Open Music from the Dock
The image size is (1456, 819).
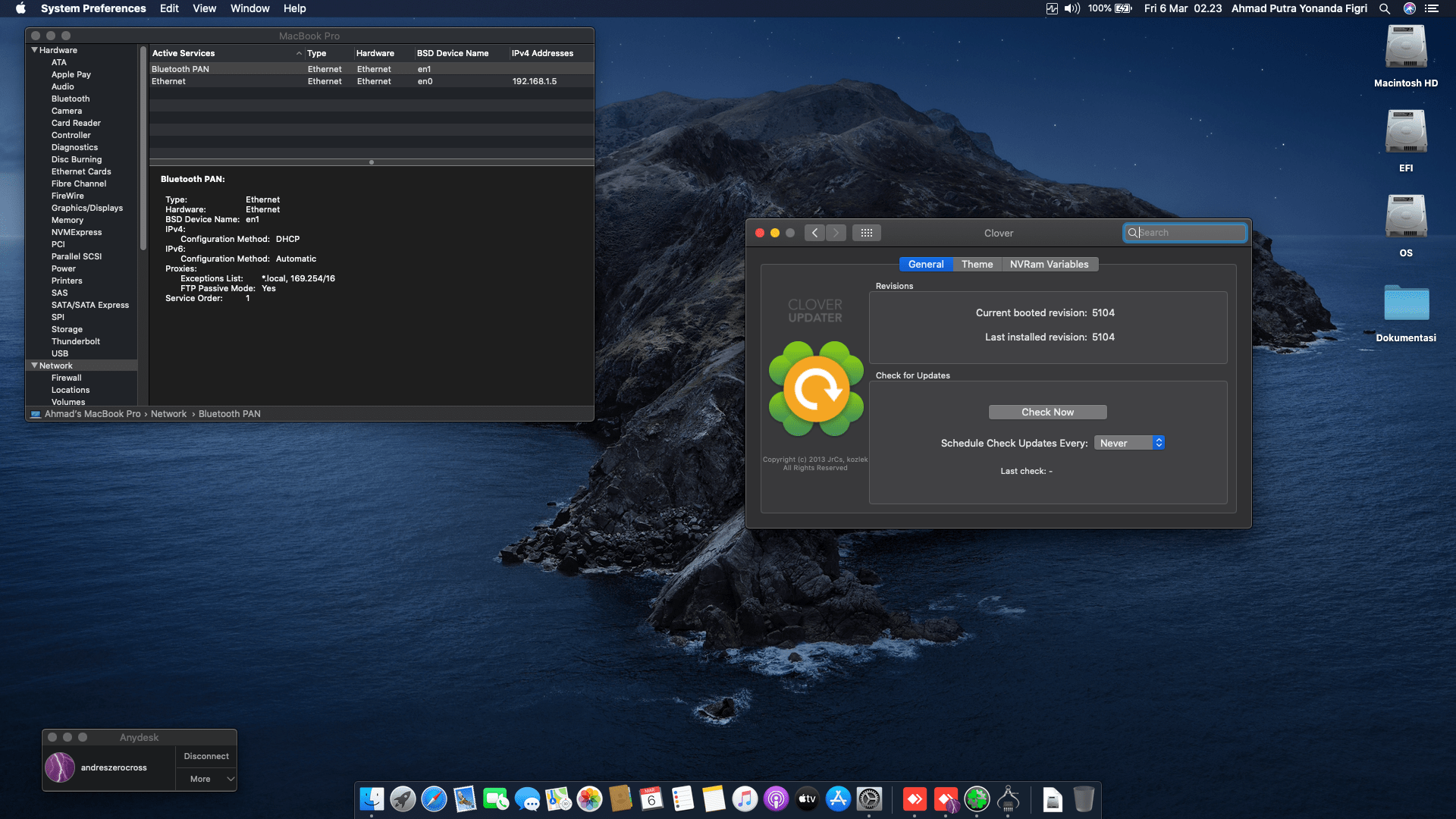(745, 799)
